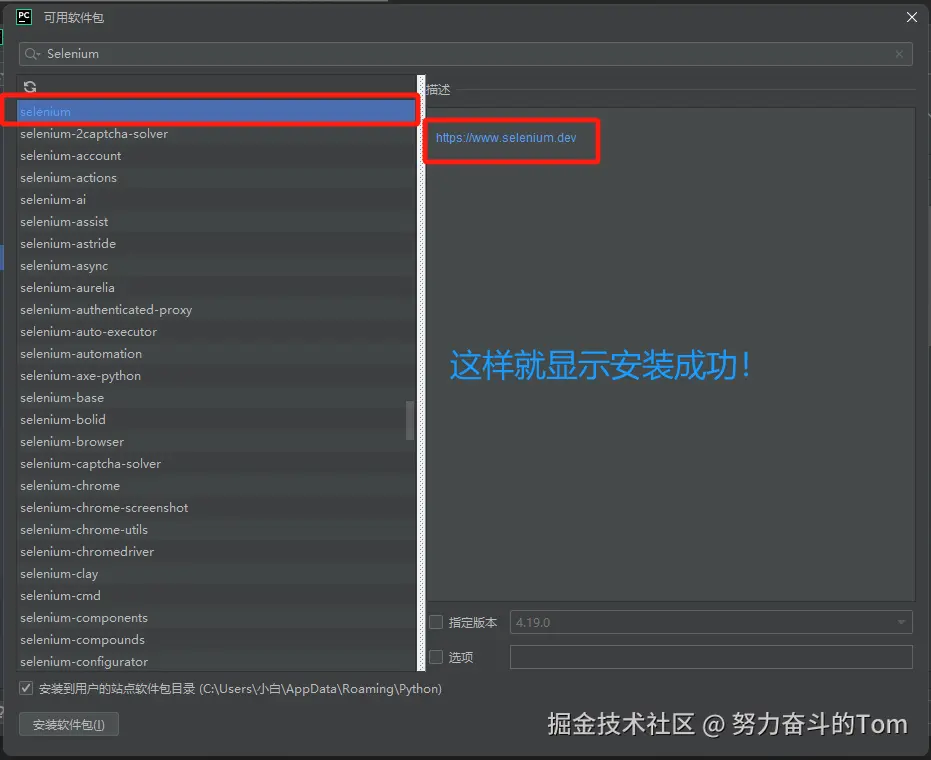Open the https://www.selenium.dev link

(506, 138)
